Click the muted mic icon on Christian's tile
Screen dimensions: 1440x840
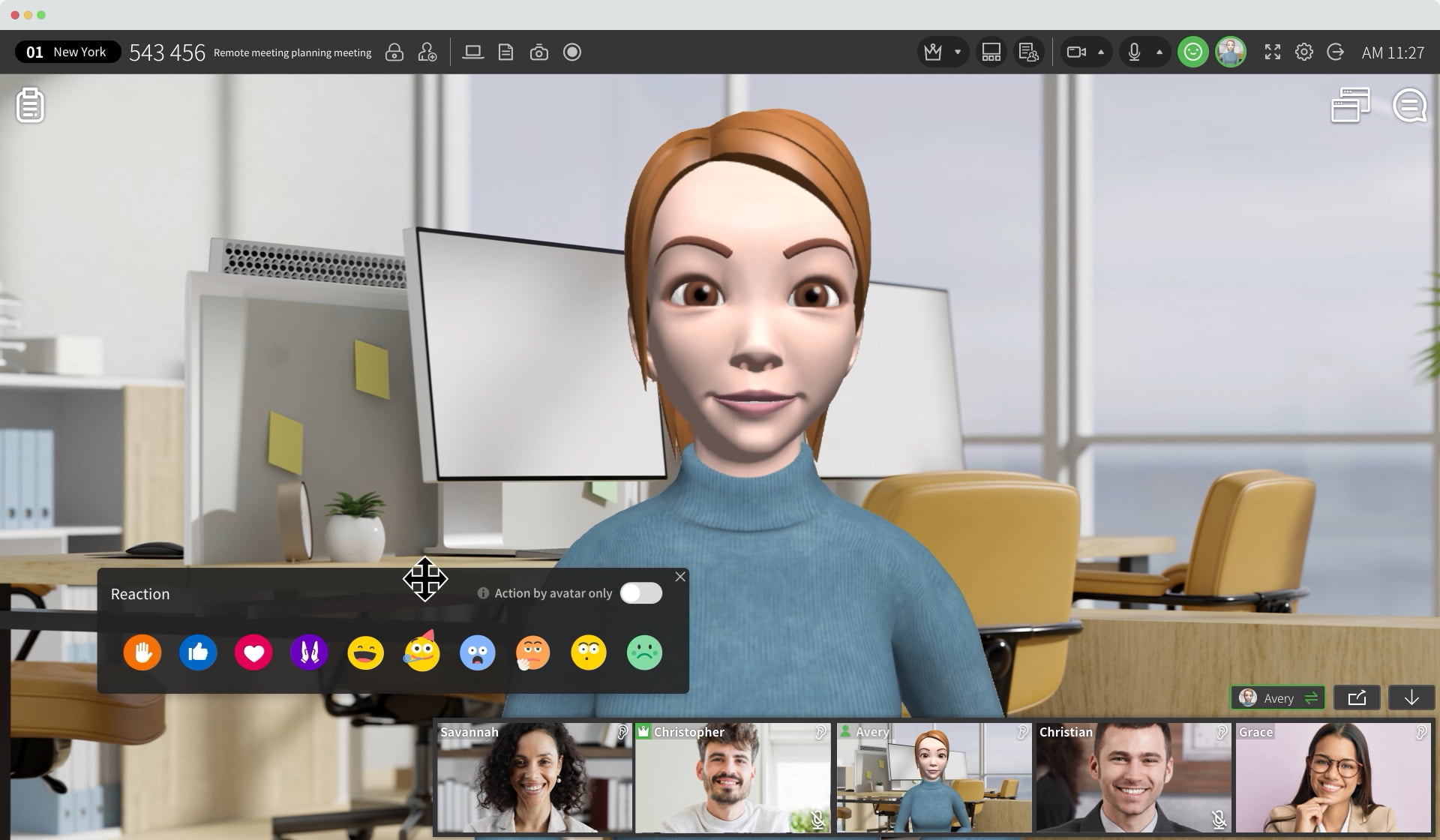(1219, 820)
